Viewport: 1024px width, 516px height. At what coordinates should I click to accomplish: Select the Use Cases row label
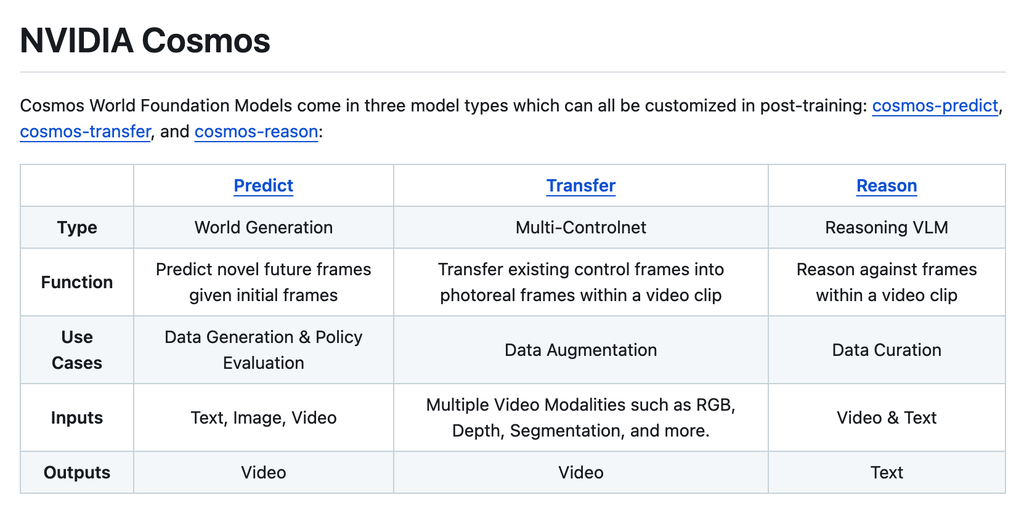[x=77, y=350]
